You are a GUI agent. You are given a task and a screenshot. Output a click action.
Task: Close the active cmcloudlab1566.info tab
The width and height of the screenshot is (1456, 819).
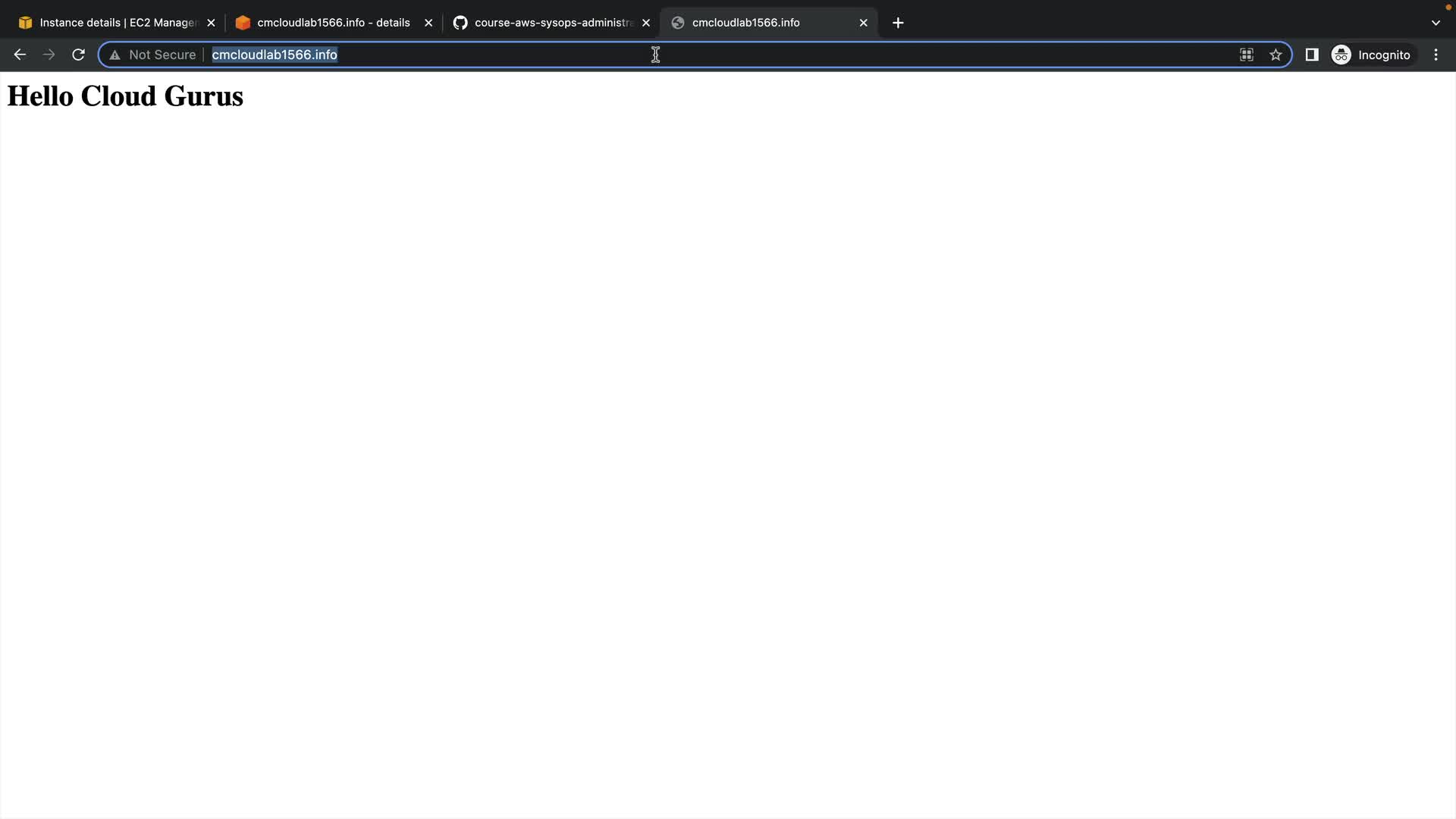point(863,23)
